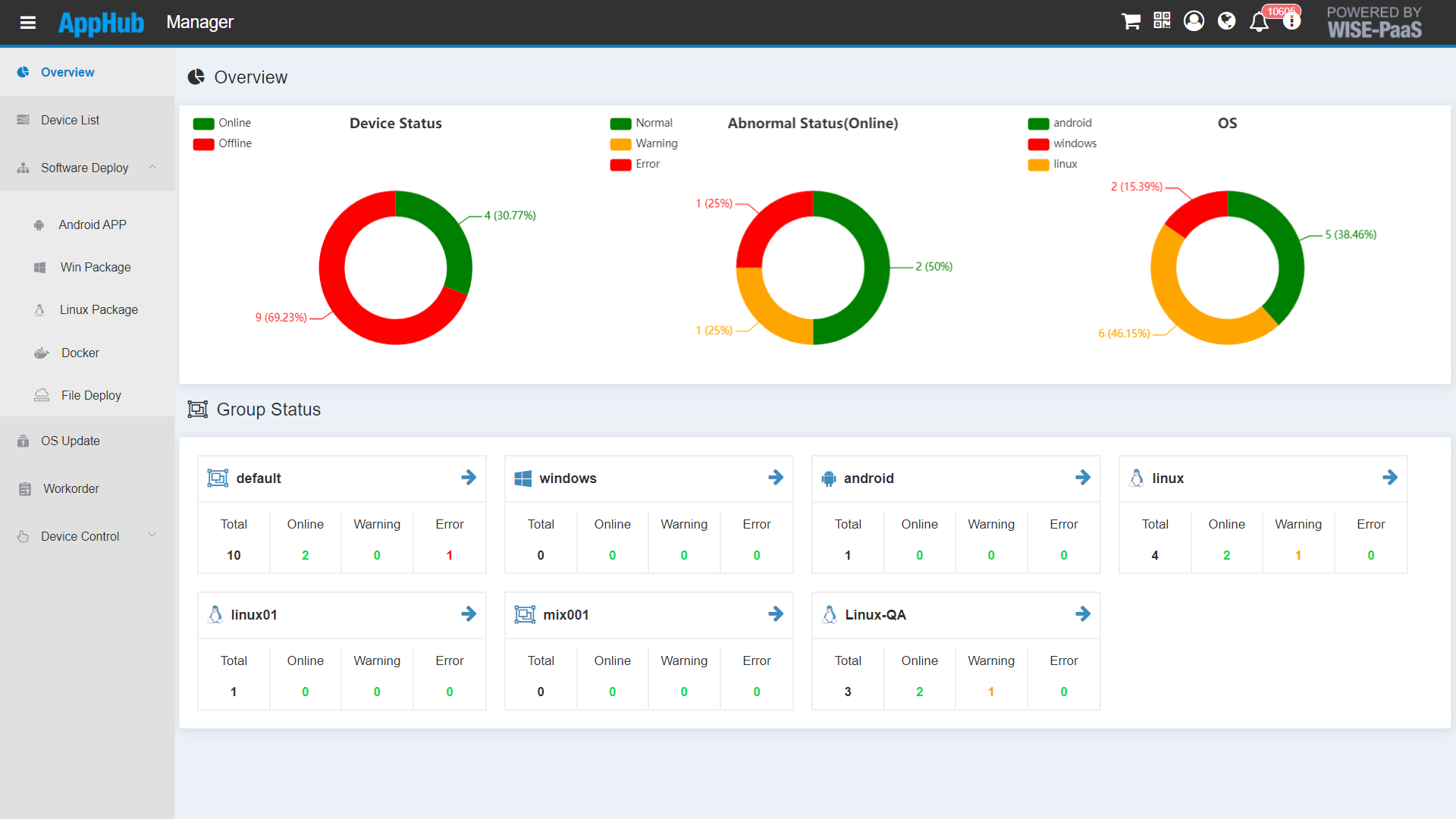Image resolution: width=1456 pixels, height=819 pixels.
Task: Click the globe language icon
Action: (x=1226, y=21)
